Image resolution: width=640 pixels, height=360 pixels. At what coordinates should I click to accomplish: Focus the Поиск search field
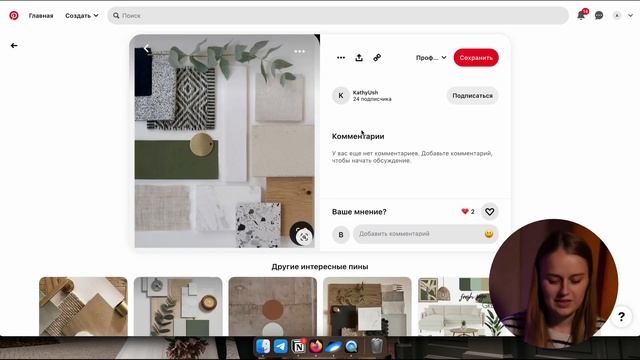(338, 16)
